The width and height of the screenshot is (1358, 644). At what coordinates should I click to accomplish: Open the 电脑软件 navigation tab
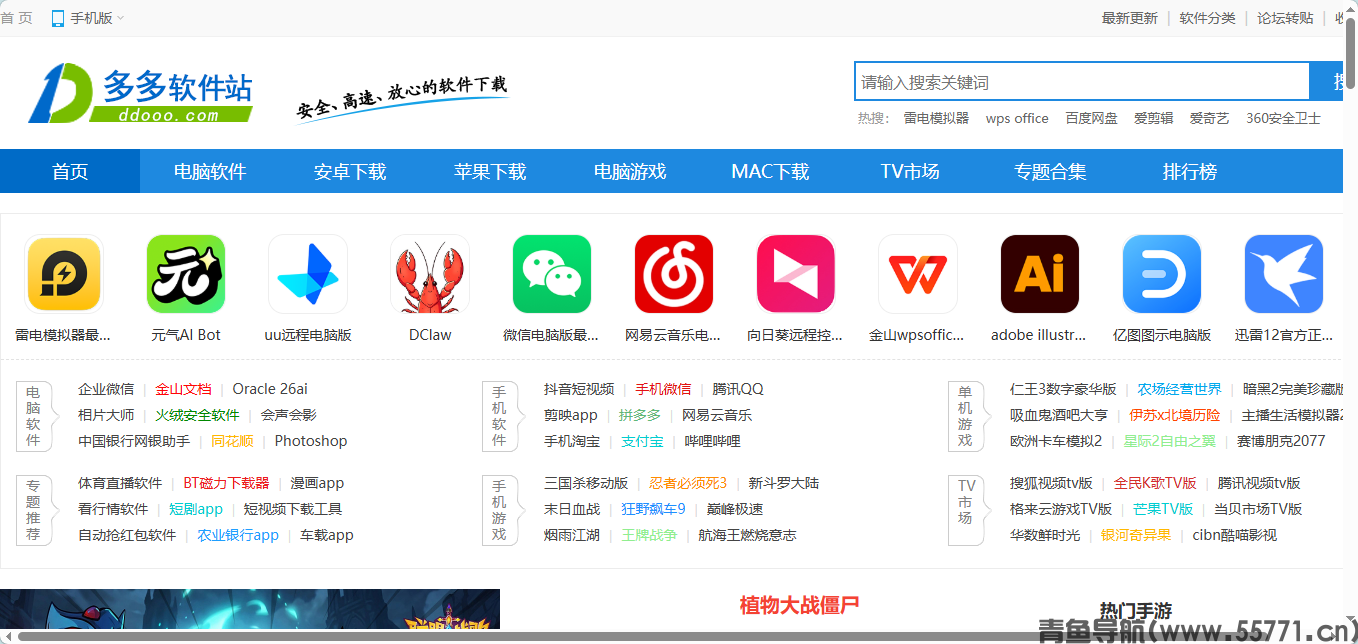point(210,171)
